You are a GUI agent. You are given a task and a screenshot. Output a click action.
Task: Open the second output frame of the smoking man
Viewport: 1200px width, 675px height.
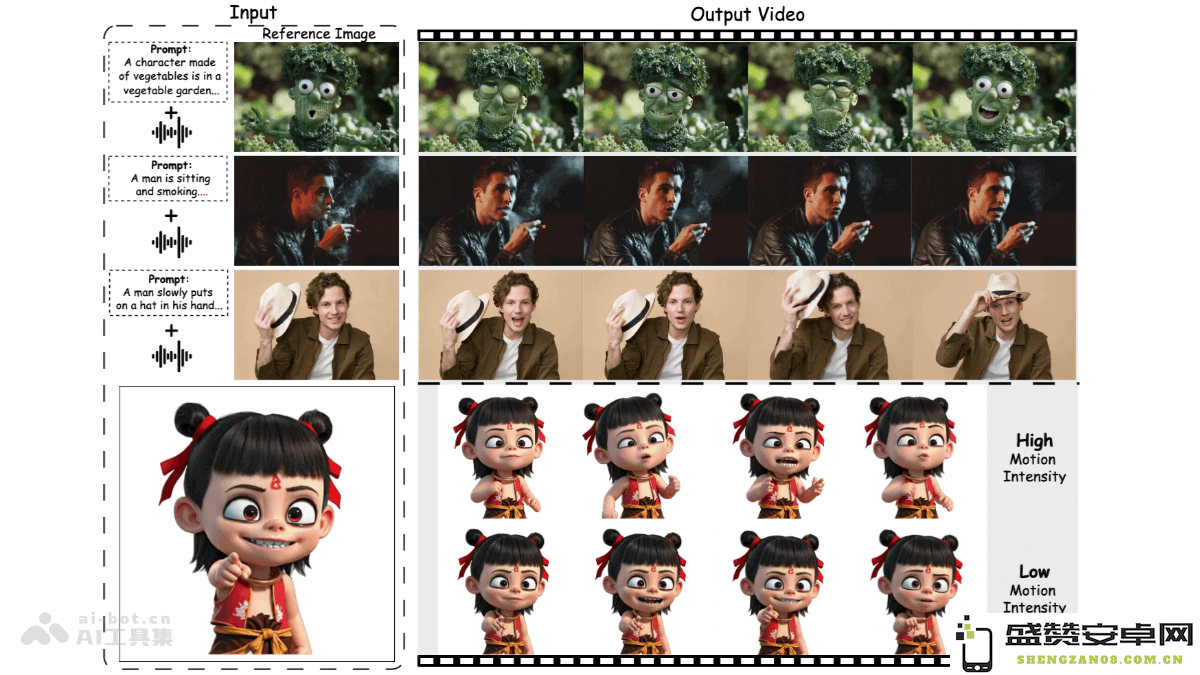coord(665,210)
